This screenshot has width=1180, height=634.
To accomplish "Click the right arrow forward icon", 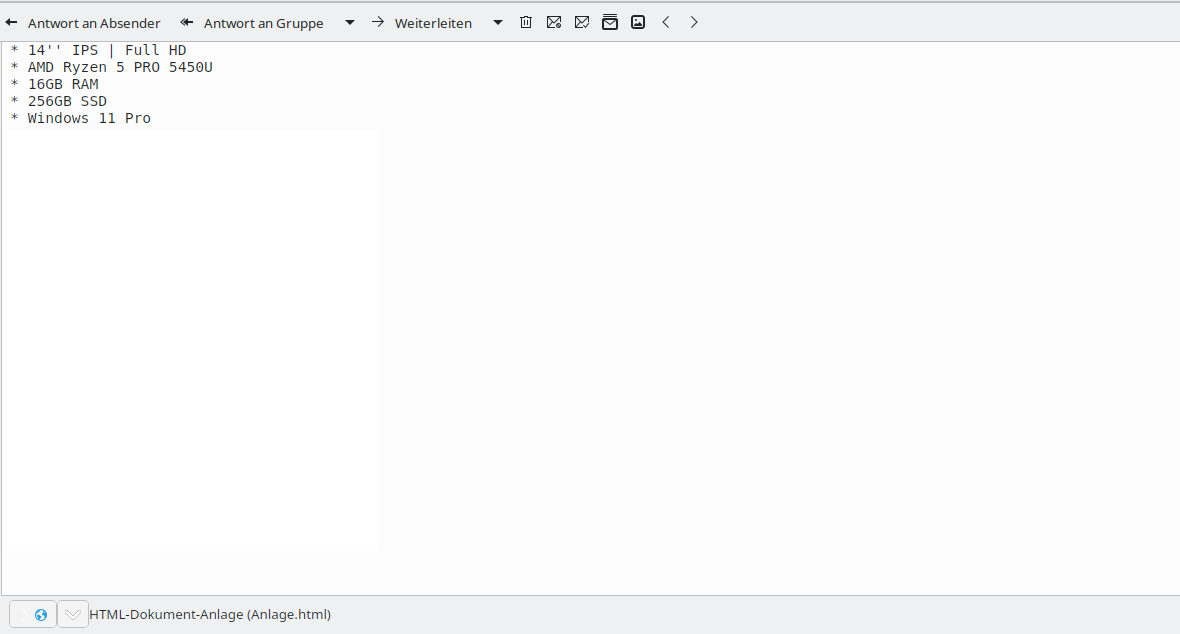I will coord(378,22).
